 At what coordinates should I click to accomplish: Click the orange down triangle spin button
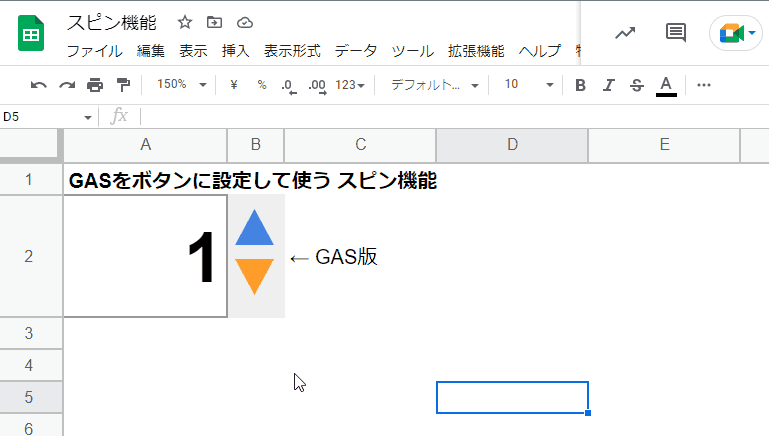pyautogui.click(x=255, y=277)
